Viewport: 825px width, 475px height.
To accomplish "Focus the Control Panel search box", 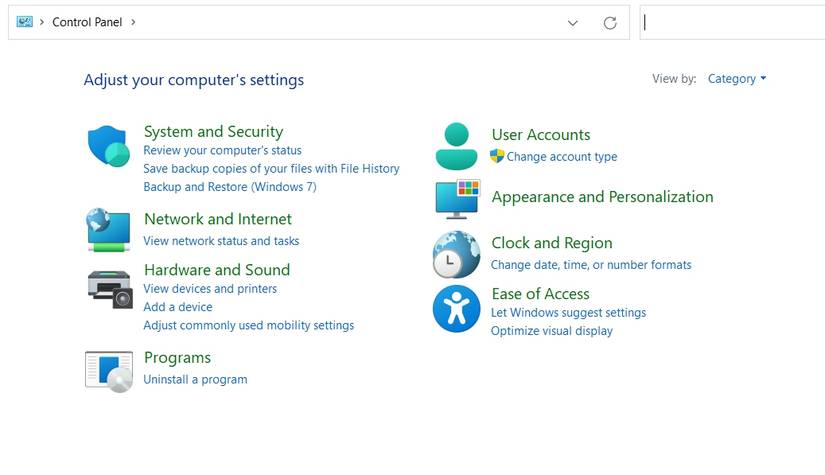I will (x=732, y=22).
